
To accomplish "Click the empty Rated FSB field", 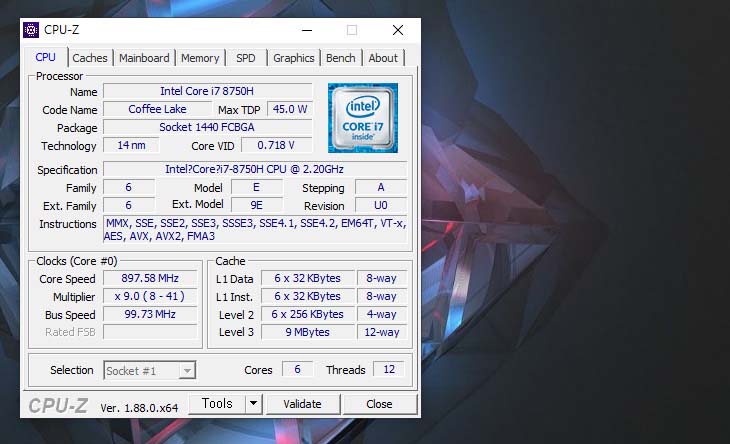I will click(150, 332).
